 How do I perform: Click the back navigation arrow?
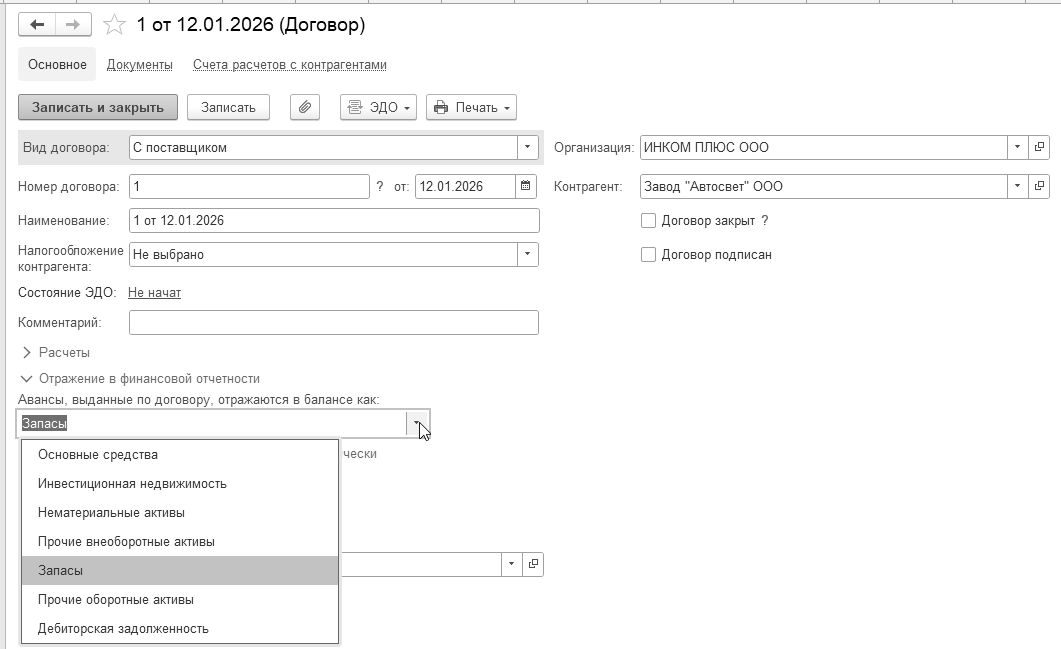tap(38, 24)
